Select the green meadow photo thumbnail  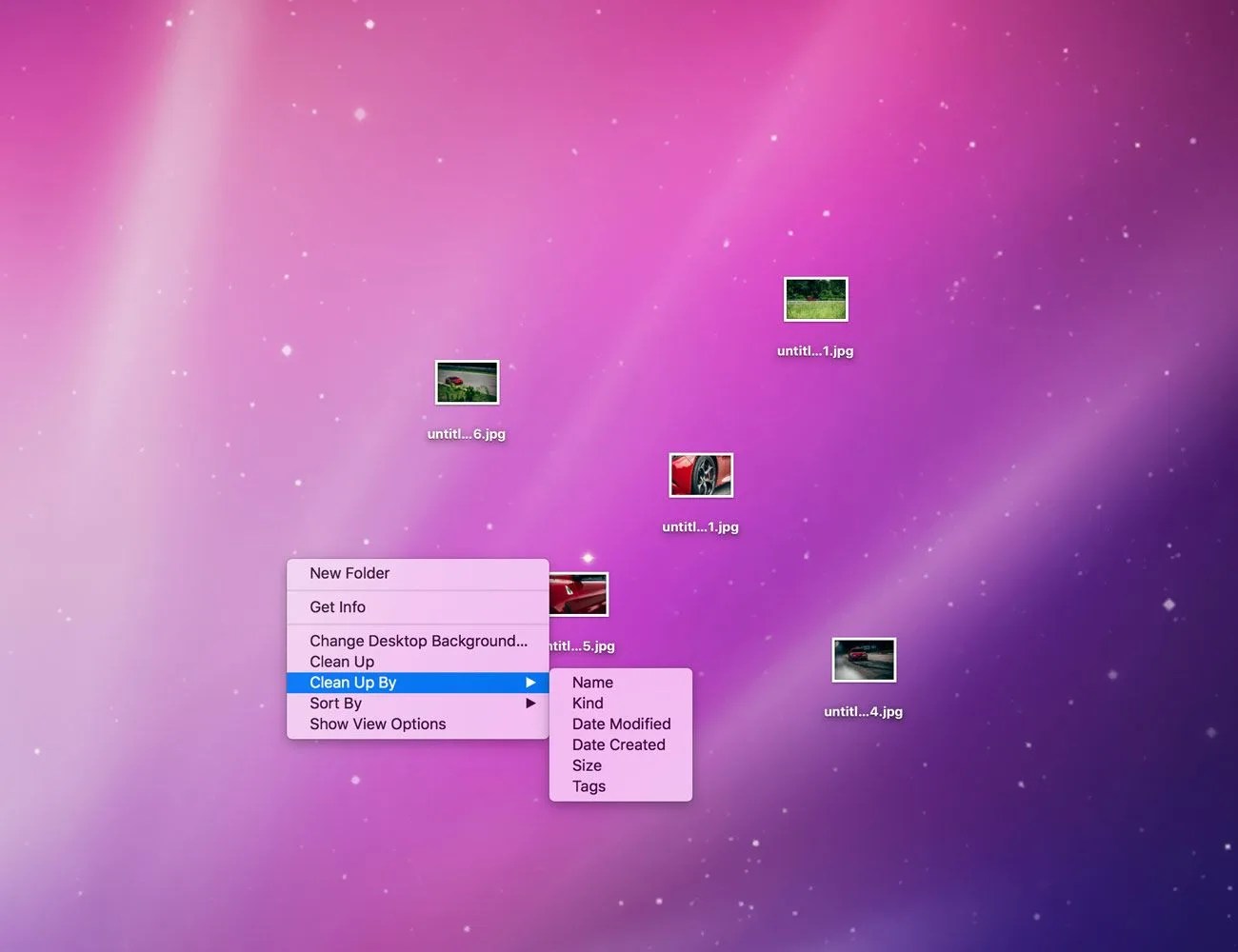click(x=815, y=299)
